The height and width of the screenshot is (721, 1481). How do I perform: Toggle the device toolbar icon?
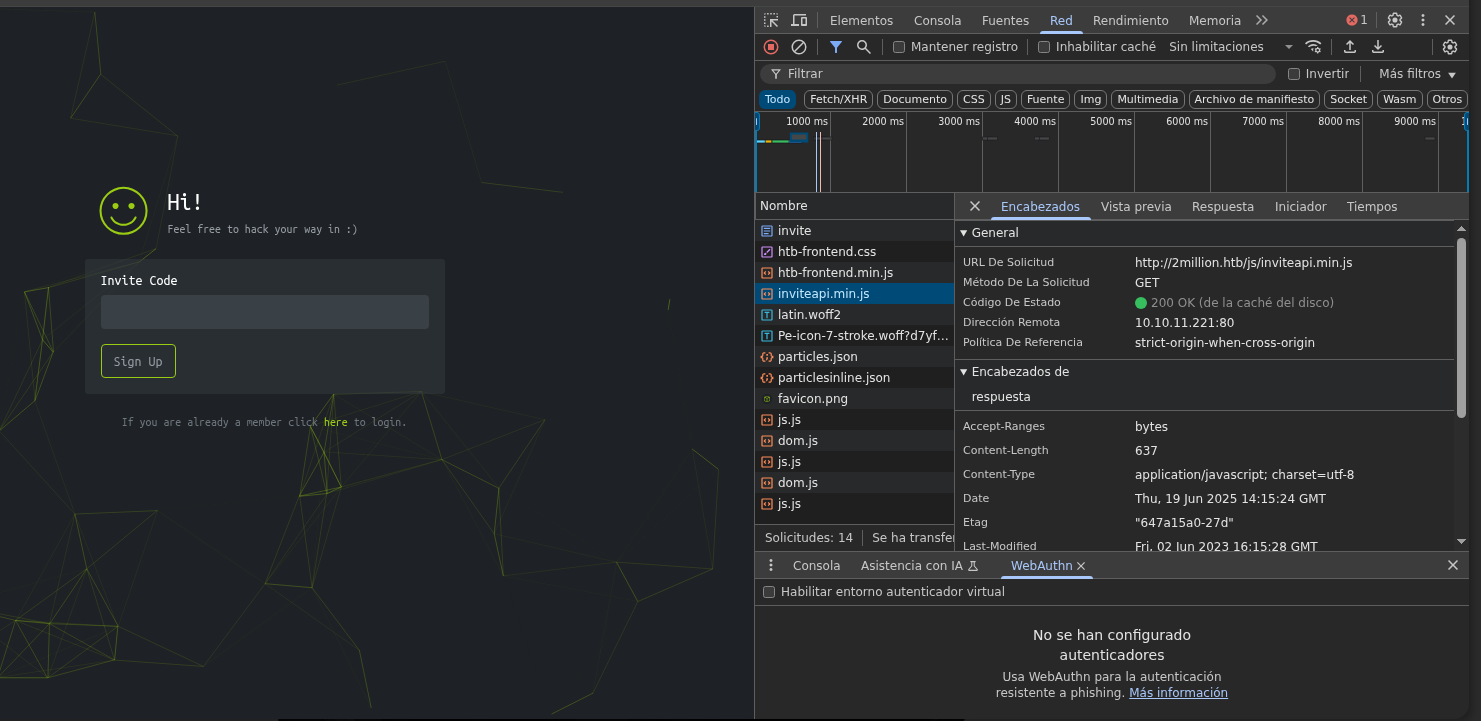[799, 20]
